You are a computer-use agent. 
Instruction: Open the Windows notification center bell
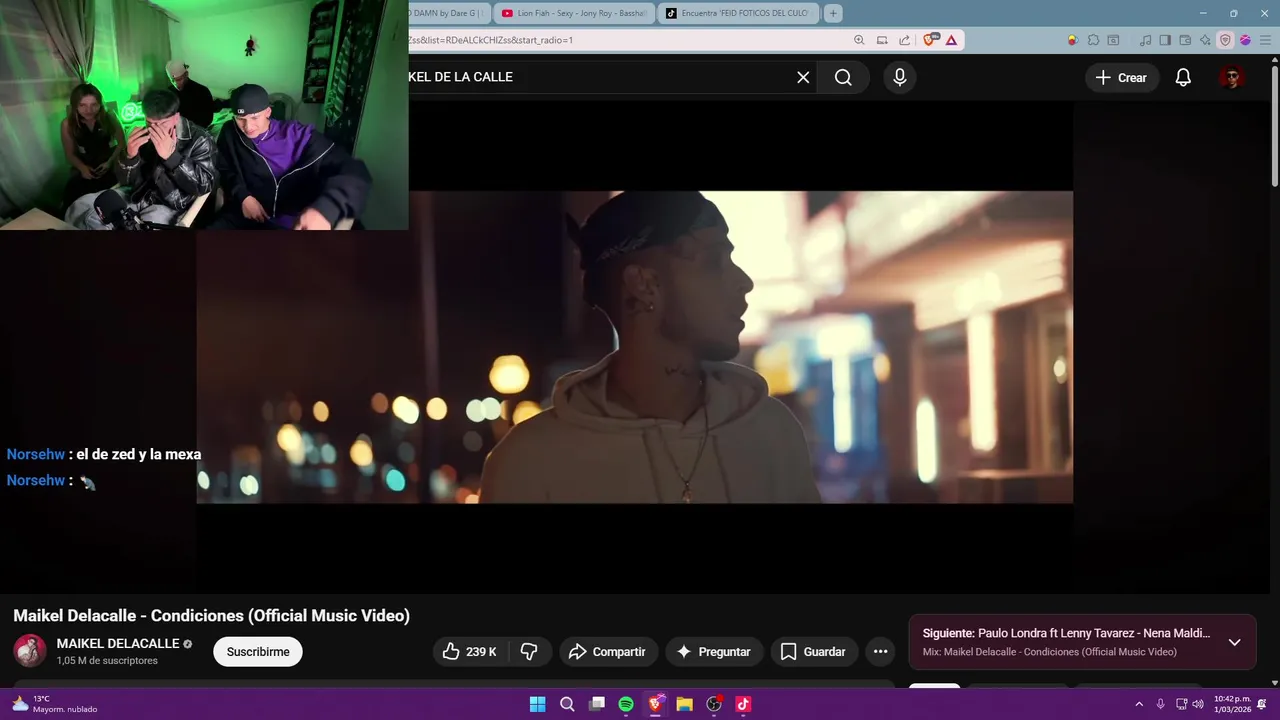1262,704
